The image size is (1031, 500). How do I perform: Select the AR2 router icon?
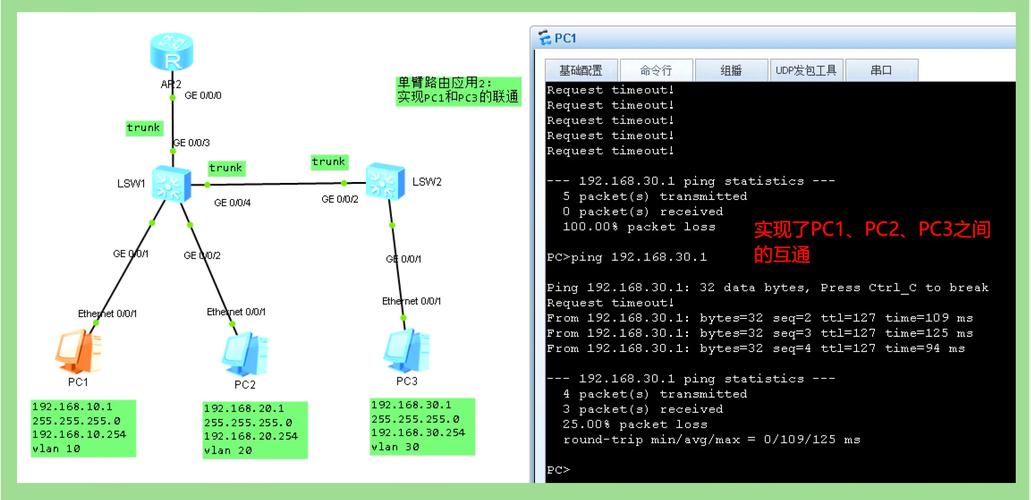pyautogui.click(x=172, y=53)
